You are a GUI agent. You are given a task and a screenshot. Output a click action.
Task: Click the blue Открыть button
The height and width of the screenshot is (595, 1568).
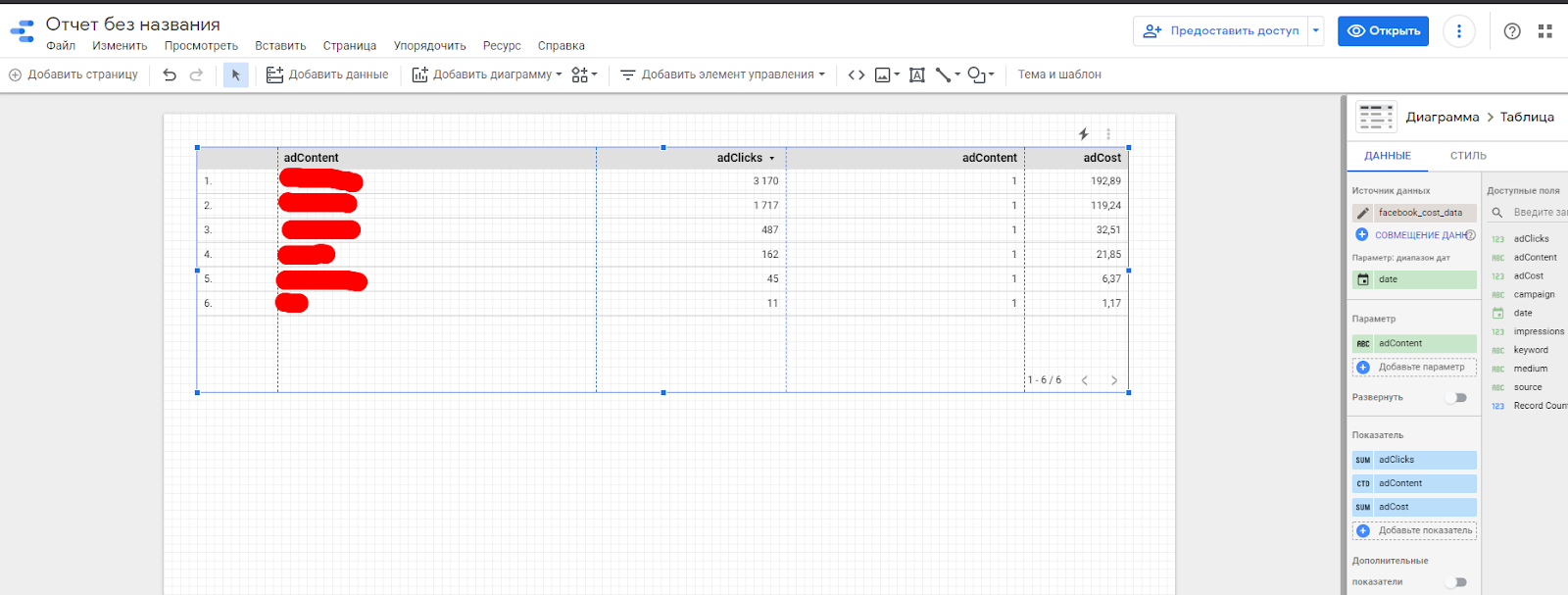pyautogui.click(x=1384, y=31)
